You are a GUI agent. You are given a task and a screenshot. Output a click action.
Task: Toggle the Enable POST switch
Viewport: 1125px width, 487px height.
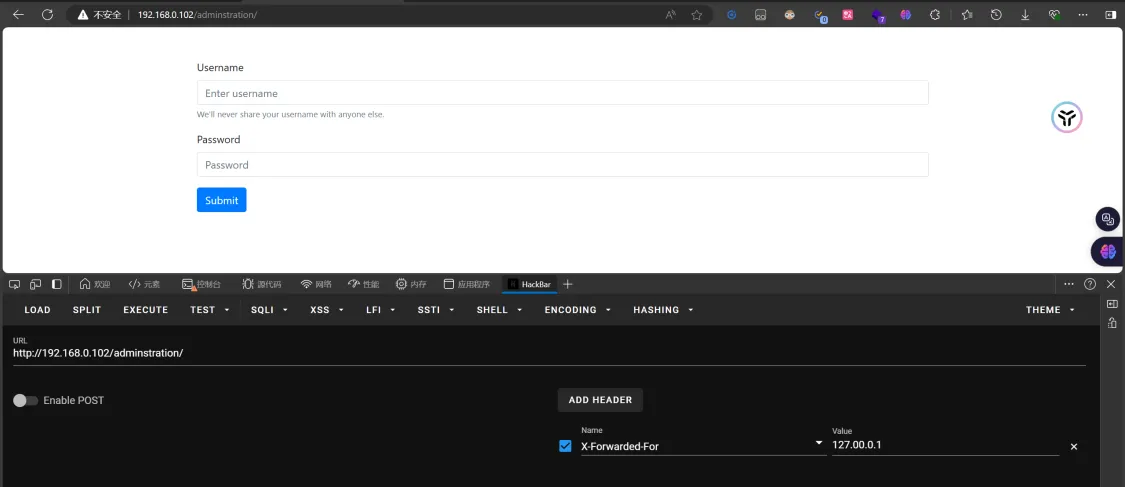pyautogui.click(x=26, y=400)
